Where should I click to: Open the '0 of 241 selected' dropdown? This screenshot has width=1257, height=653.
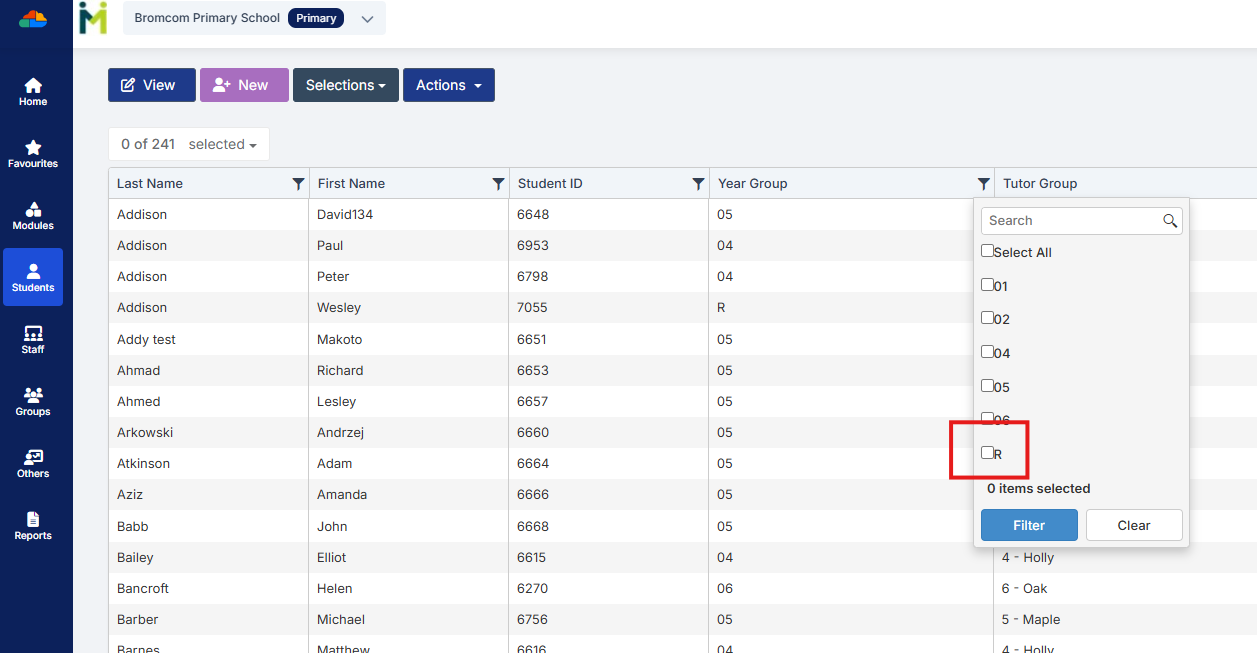click(x=188, y=144)
